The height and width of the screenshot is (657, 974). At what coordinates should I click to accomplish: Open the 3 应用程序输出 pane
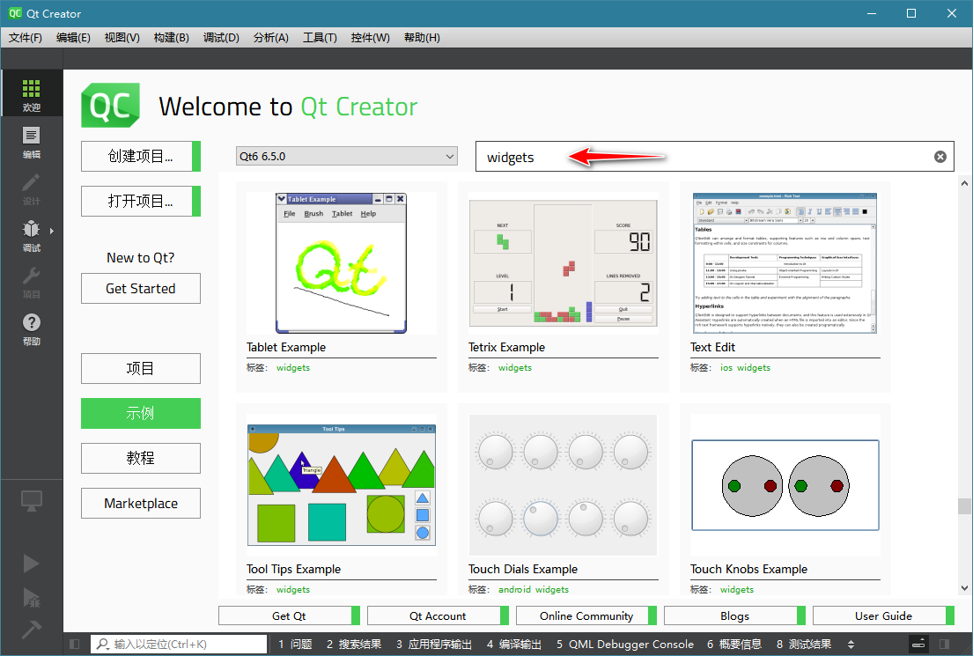point(434,644)
